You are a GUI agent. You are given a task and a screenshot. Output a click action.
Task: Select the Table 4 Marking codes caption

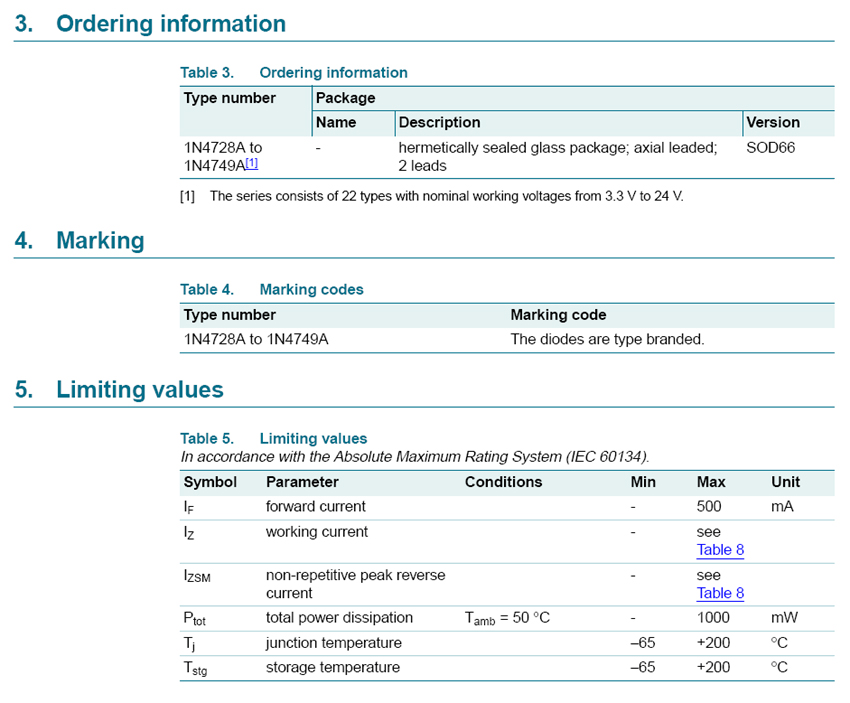click(271, 289)
